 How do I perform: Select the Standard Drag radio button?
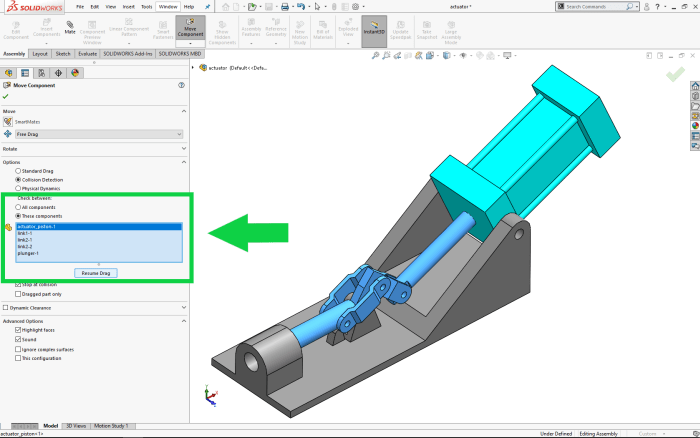click(x=18, y=171)
